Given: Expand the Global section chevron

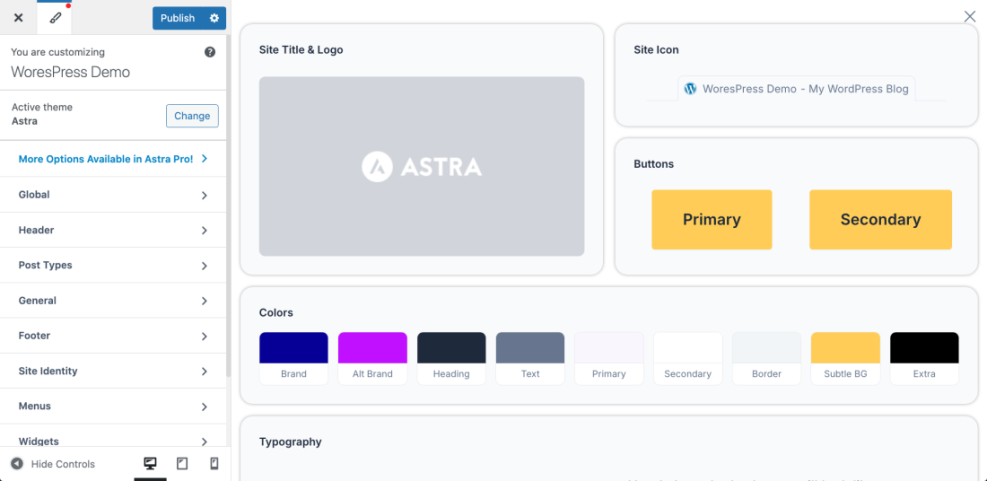Looking at the screenshot, I should (204, 195).
